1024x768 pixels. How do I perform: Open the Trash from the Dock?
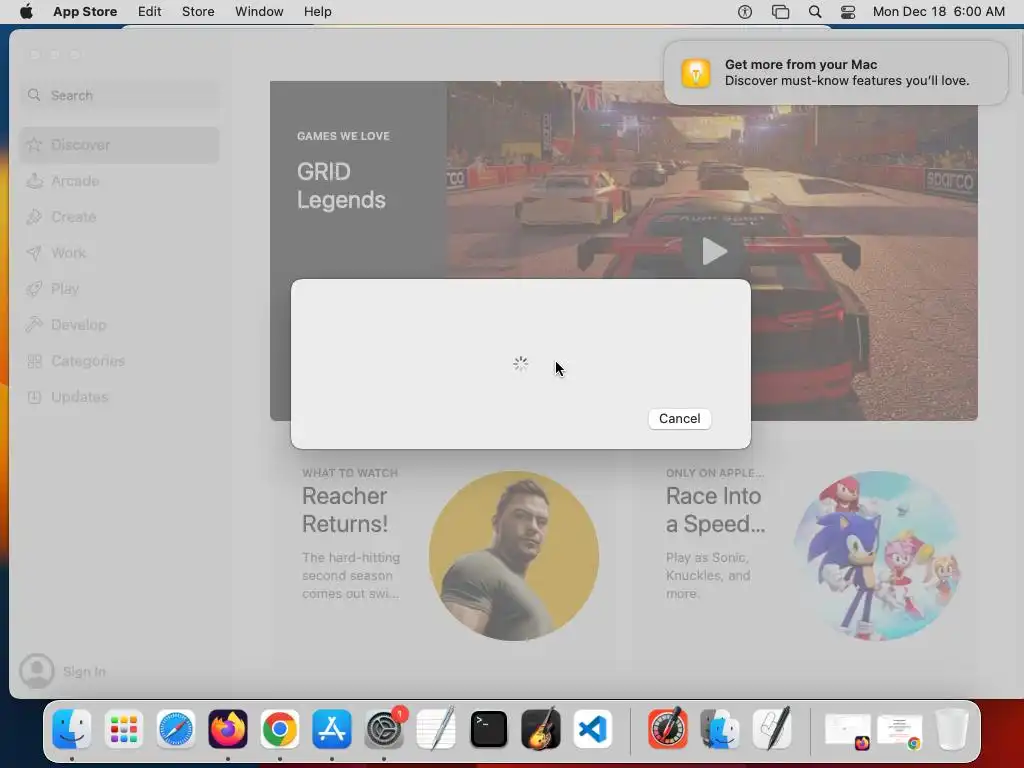tap(952, 729)
